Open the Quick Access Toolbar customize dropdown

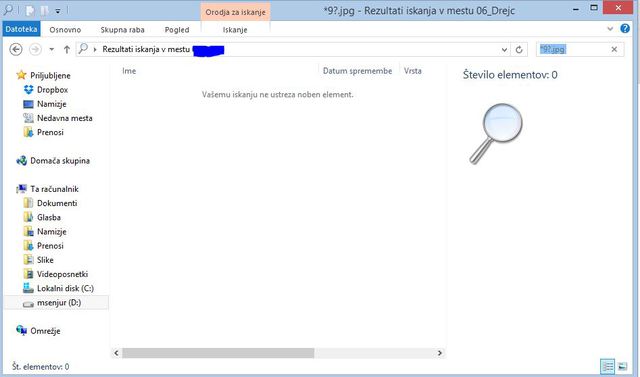[58, 11]
